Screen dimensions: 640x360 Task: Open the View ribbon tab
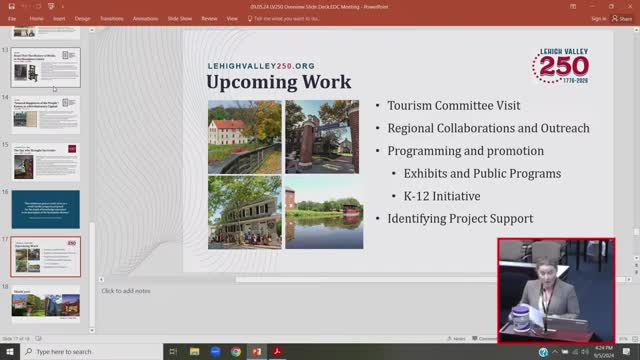tap(232, 19)
